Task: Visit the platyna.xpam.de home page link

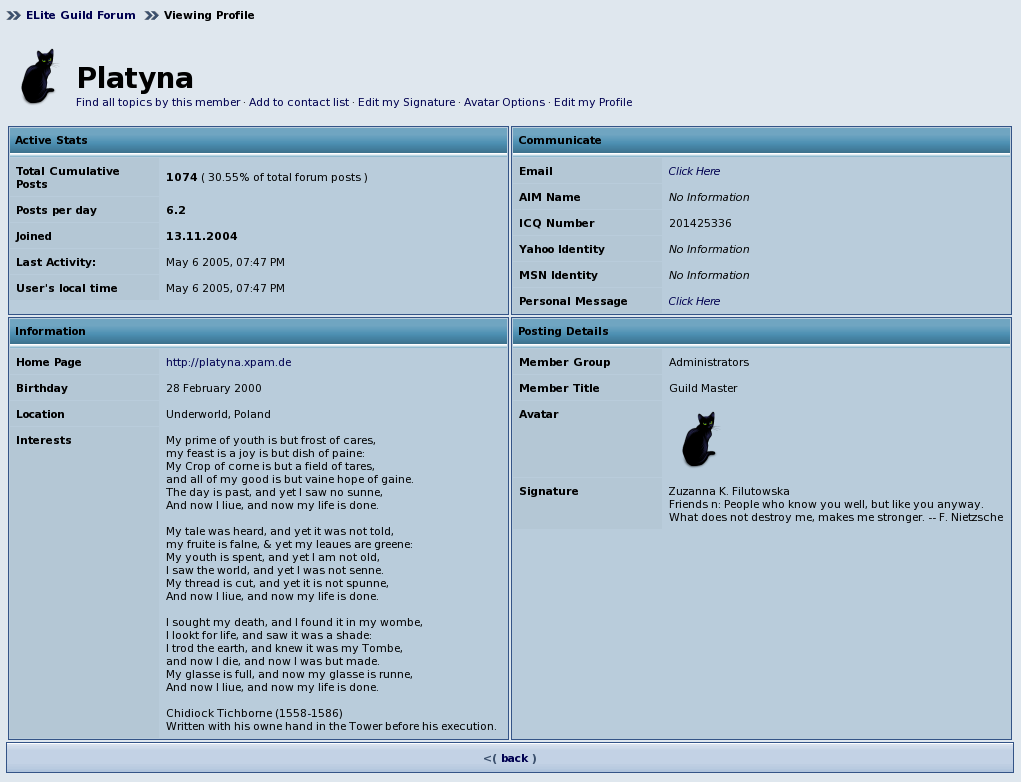Action: point(229,362)
